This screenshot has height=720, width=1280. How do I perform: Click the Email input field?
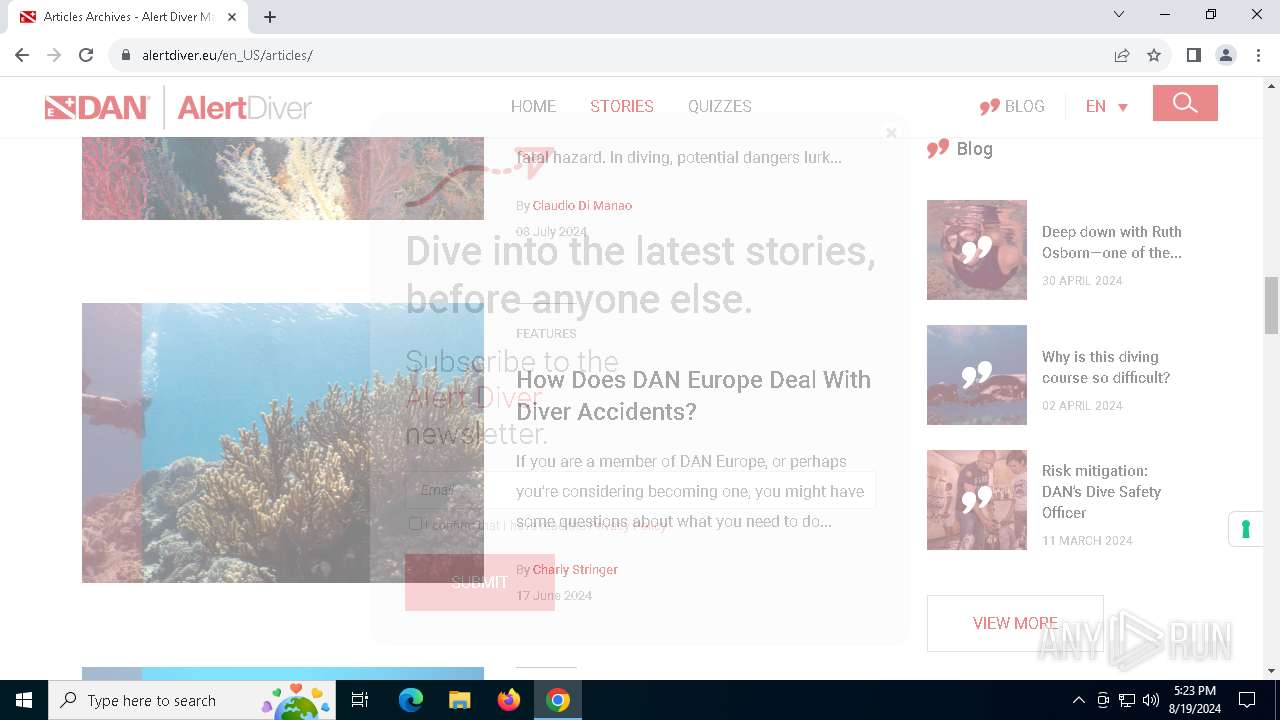point(640,490)
